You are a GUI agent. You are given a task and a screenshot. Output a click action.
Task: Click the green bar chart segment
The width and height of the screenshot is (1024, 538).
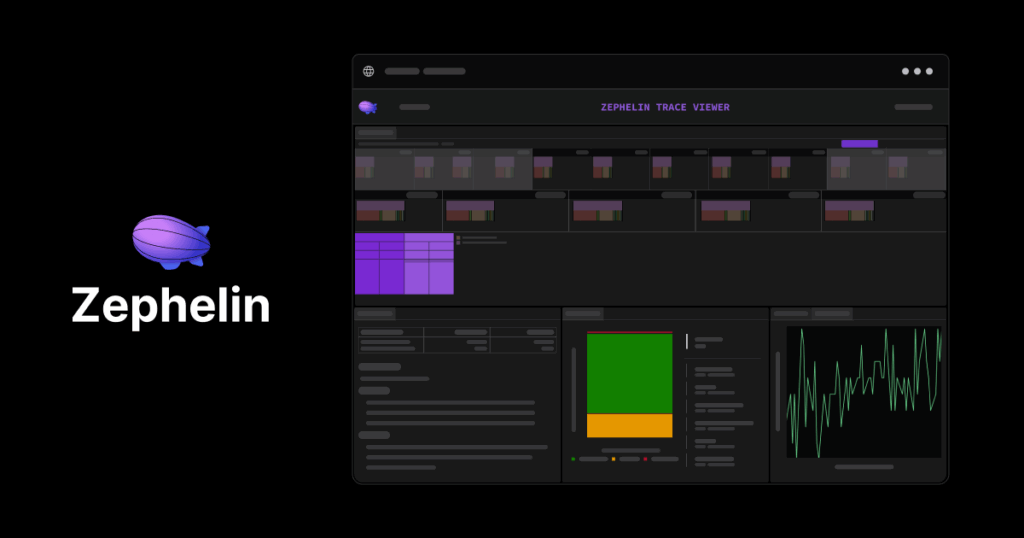coord(630,373)
